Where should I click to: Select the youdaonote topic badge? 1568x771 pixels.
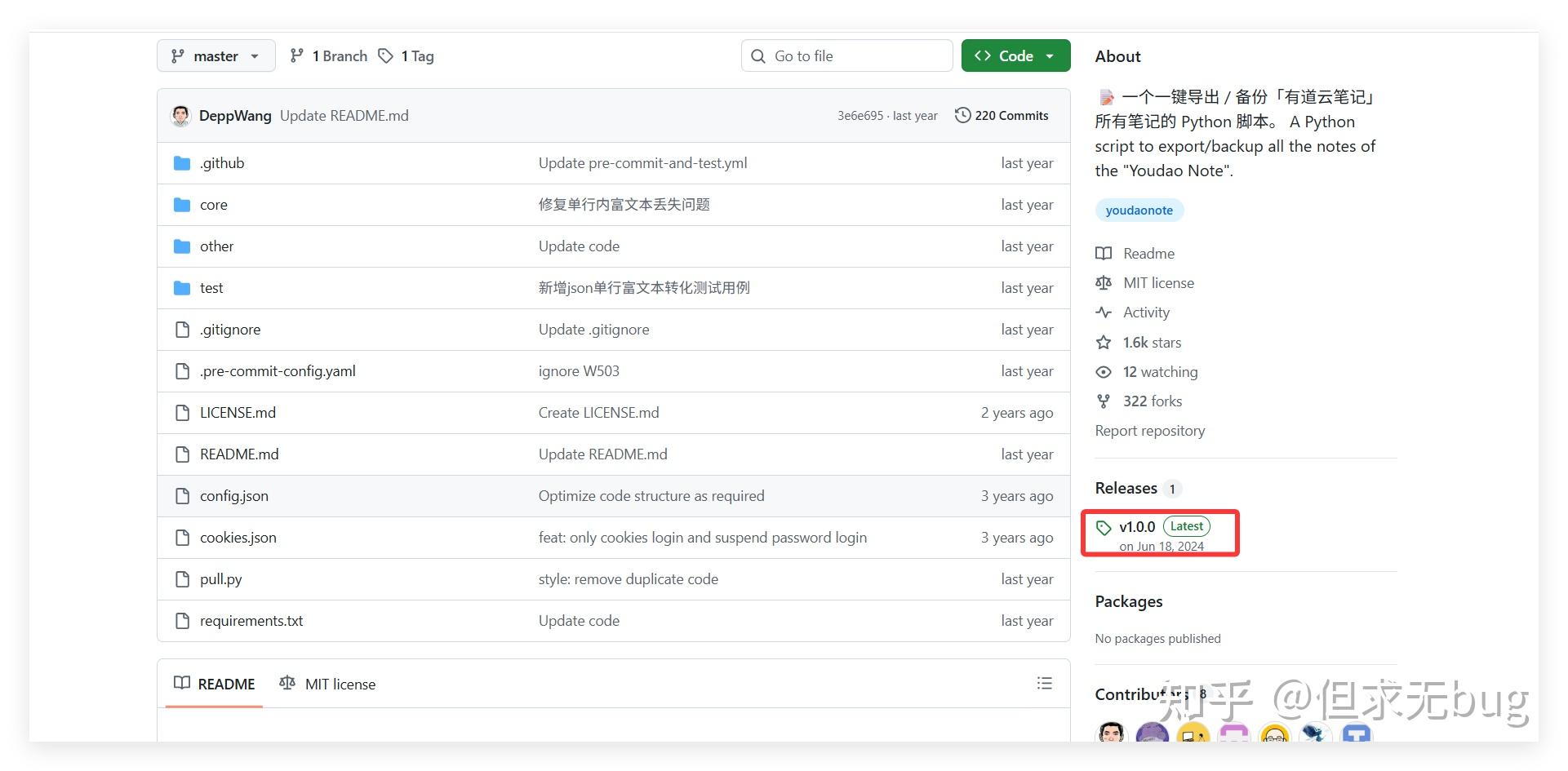(1139, 210)
